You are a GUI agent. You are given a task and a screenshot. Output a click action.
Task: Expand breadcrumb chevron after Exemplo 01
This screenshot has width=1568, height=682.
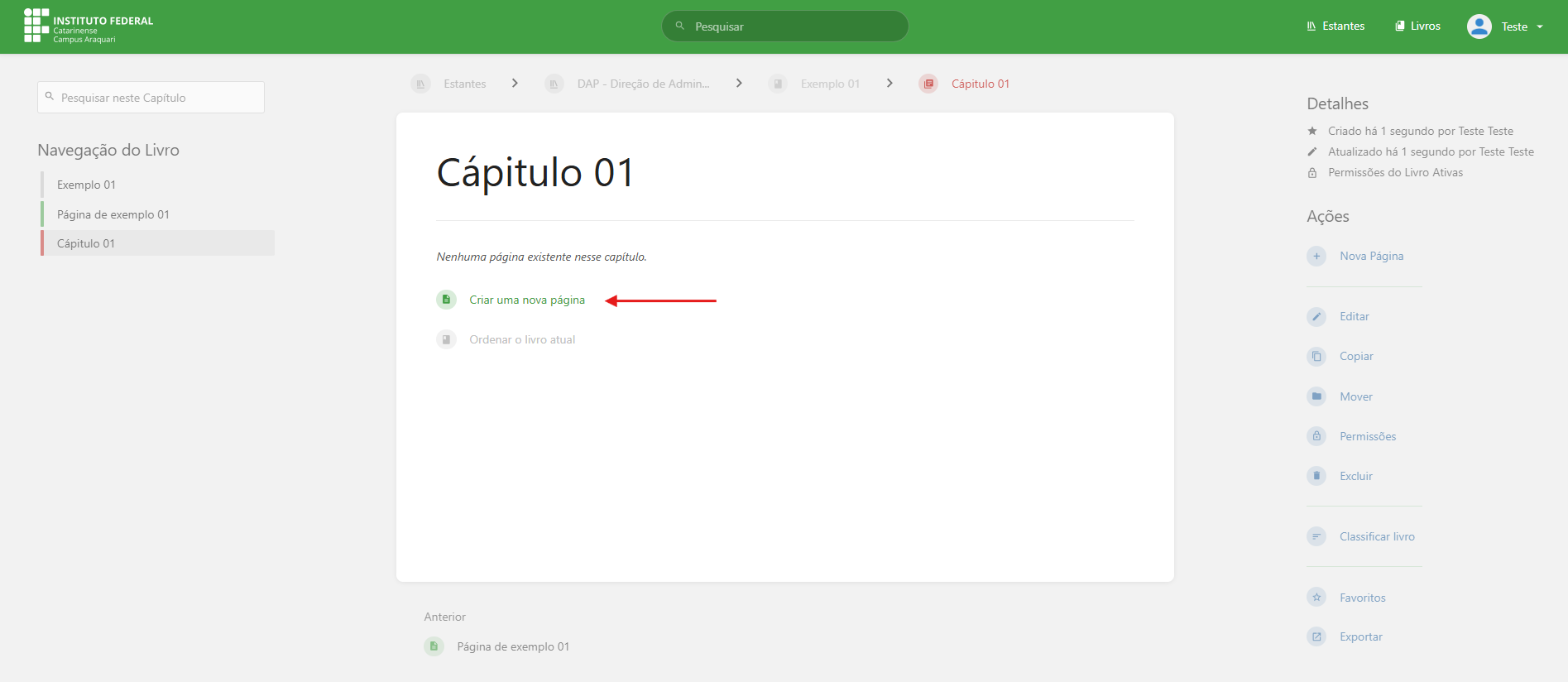click(889, 84)
